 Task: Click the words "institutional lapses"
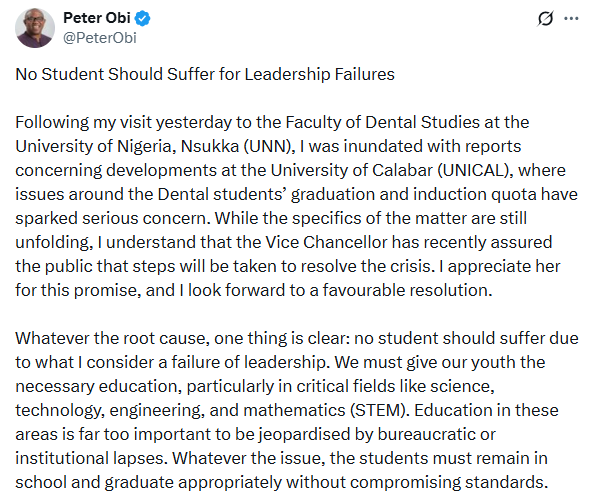coord(91,459)
